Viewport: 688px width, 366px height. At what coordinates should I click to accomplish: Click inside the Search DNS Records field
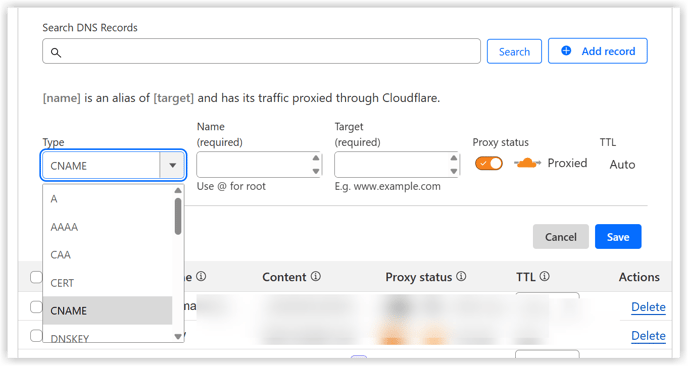tap(262, 51)
